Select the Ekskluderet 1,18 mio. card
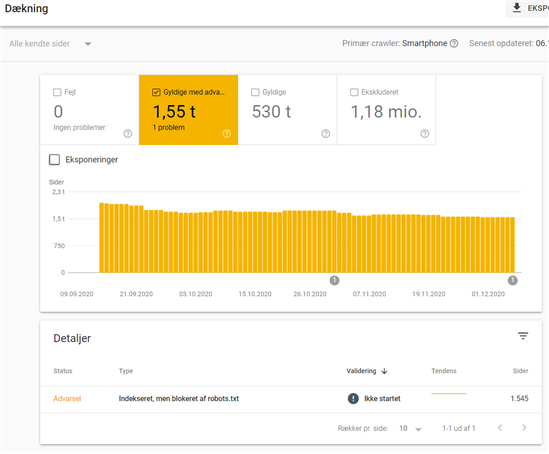Viewport: 549px width, 454px height. point(386,110)
